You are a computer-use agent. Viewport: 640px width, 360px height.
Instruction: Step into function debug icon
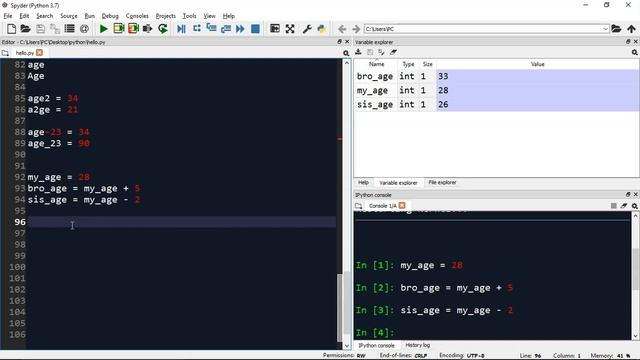[x=211, y=29]
